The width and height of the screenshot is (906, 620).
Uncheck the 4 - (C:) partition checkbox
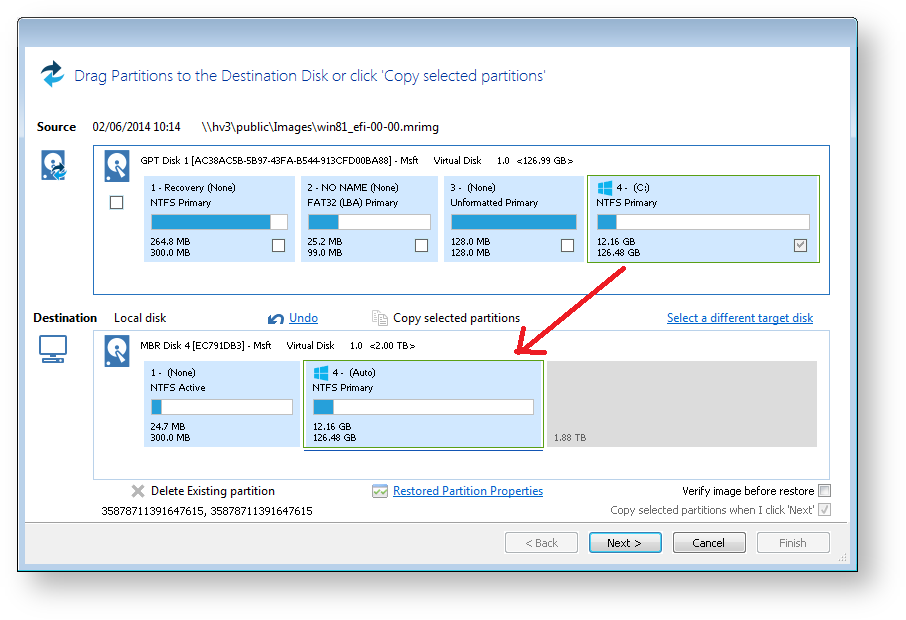(801, 245)
